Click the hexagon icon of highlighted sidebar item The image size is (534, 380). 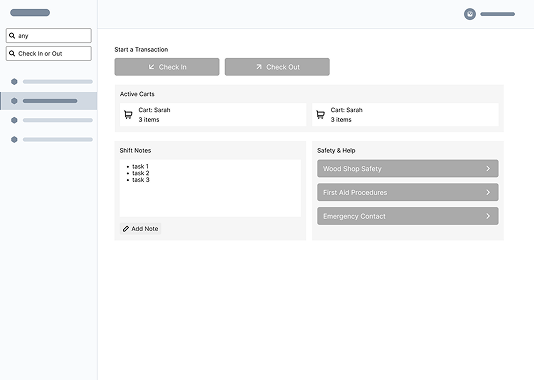click(x=14, y=101)
